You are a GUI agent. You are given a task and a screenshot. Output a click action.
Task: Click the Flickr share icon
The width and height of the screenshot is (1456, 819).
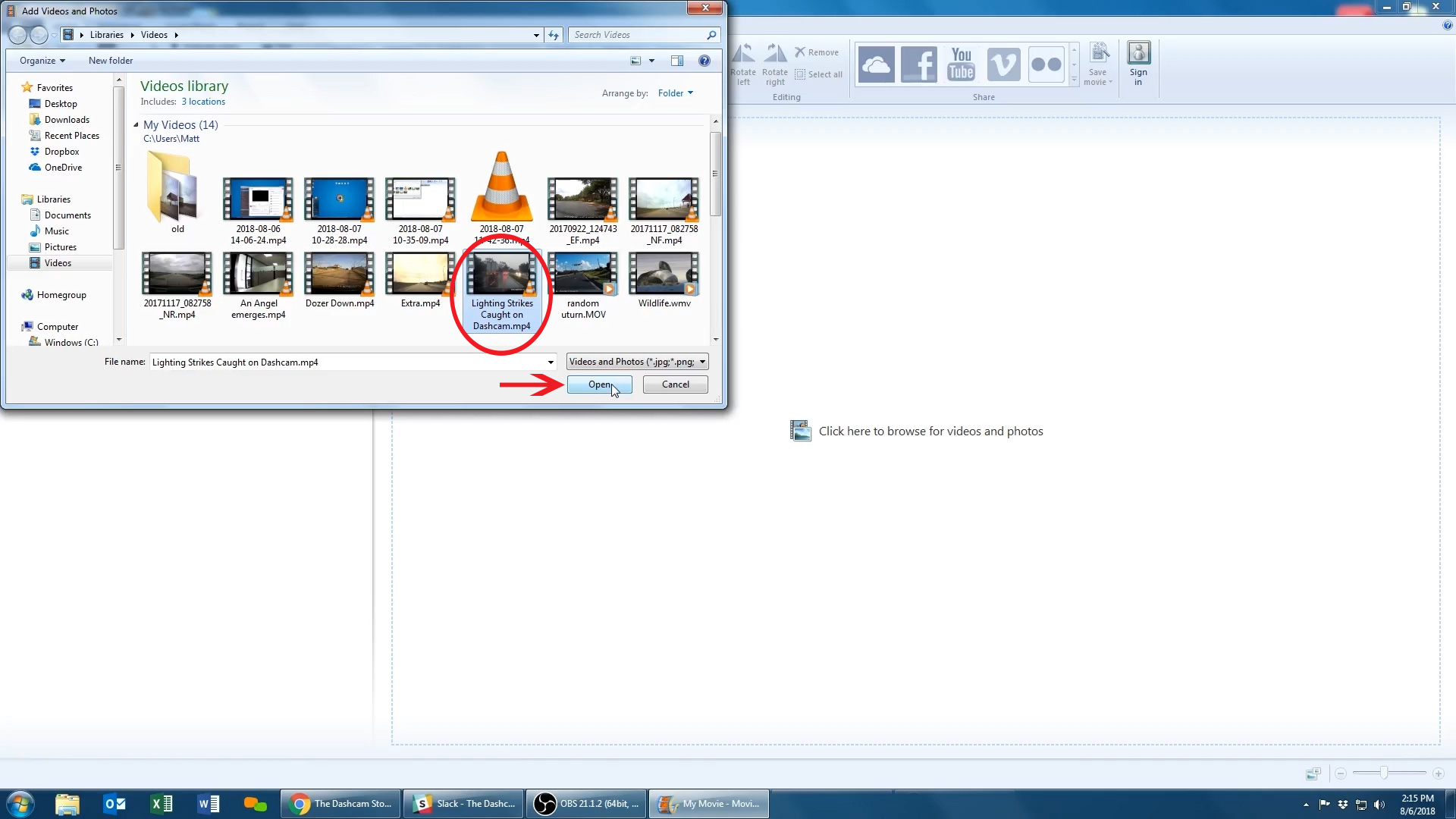(x=1046, y=65)
